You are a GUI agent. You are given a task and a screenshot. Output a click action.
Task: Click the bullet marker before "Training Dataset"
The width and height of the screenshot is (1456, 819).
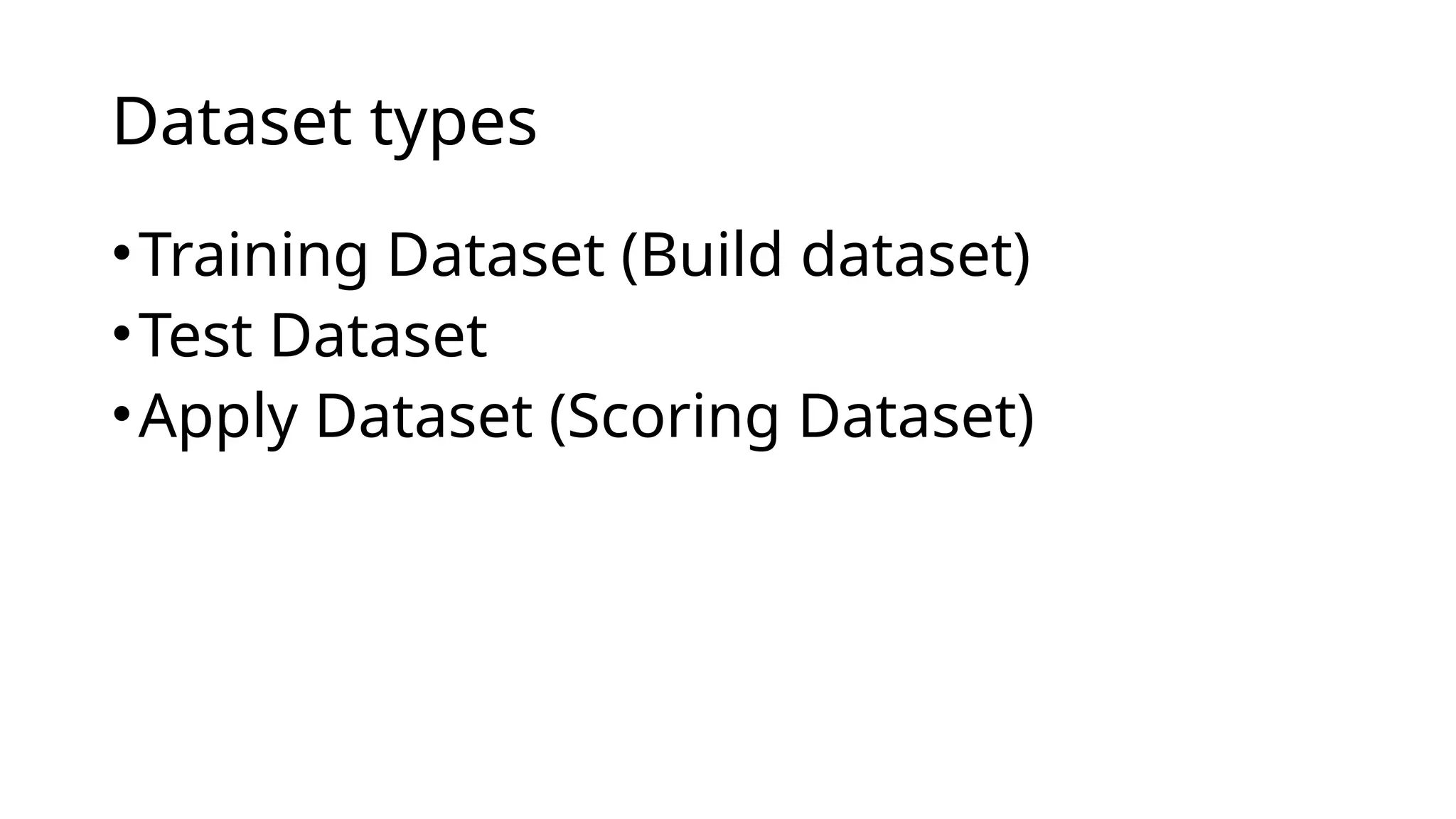[x=121, y=252]
